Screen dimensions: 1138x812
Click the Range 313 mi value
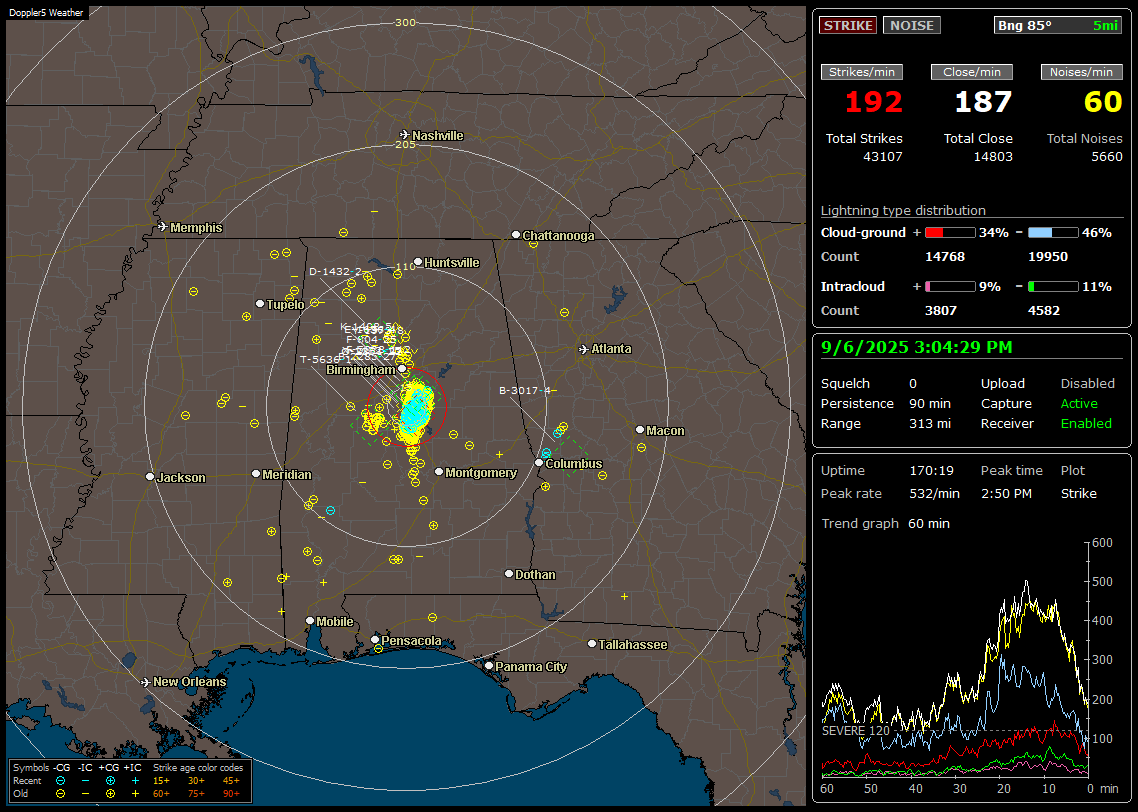point(930,424)
